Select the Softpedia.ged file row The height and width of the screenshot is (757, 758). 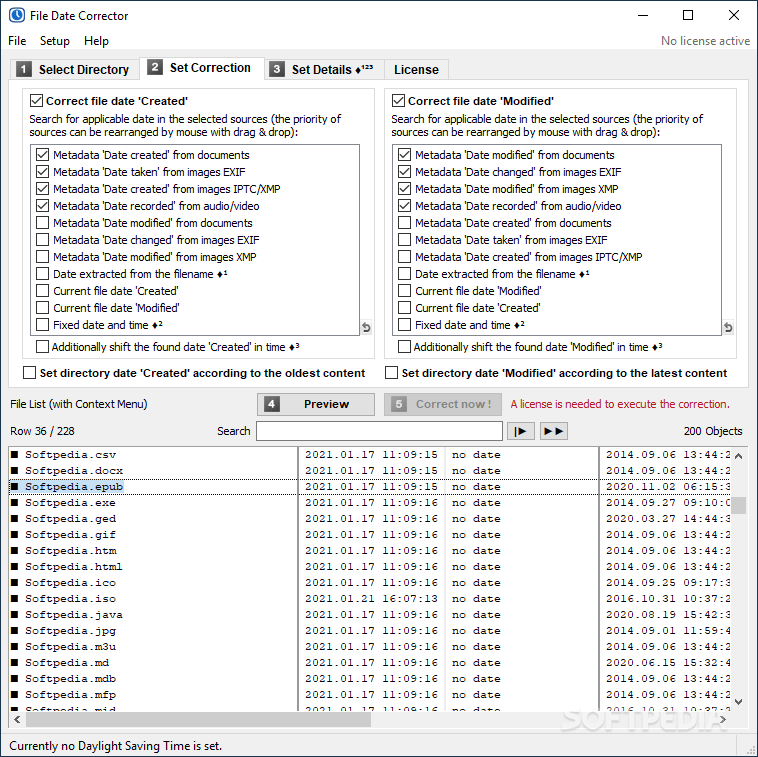370,518
